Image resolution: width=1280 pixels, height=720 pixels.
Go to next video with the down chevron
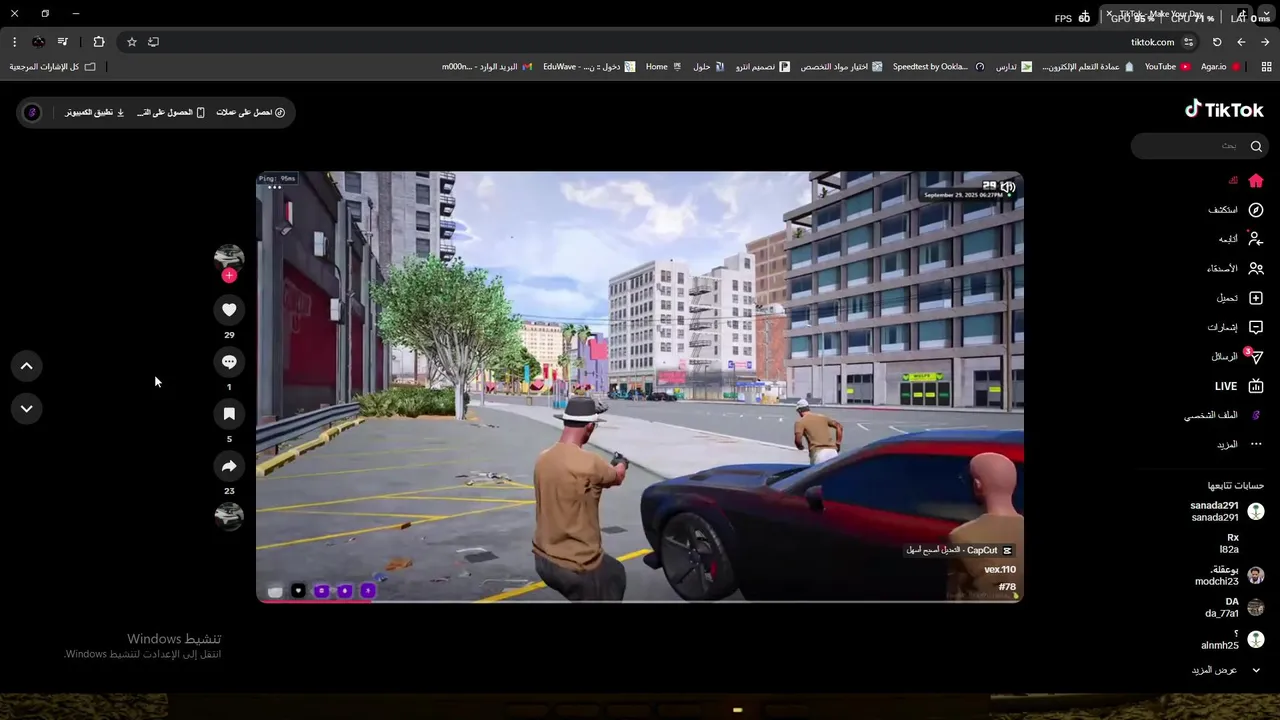click(x=27, y=408)
